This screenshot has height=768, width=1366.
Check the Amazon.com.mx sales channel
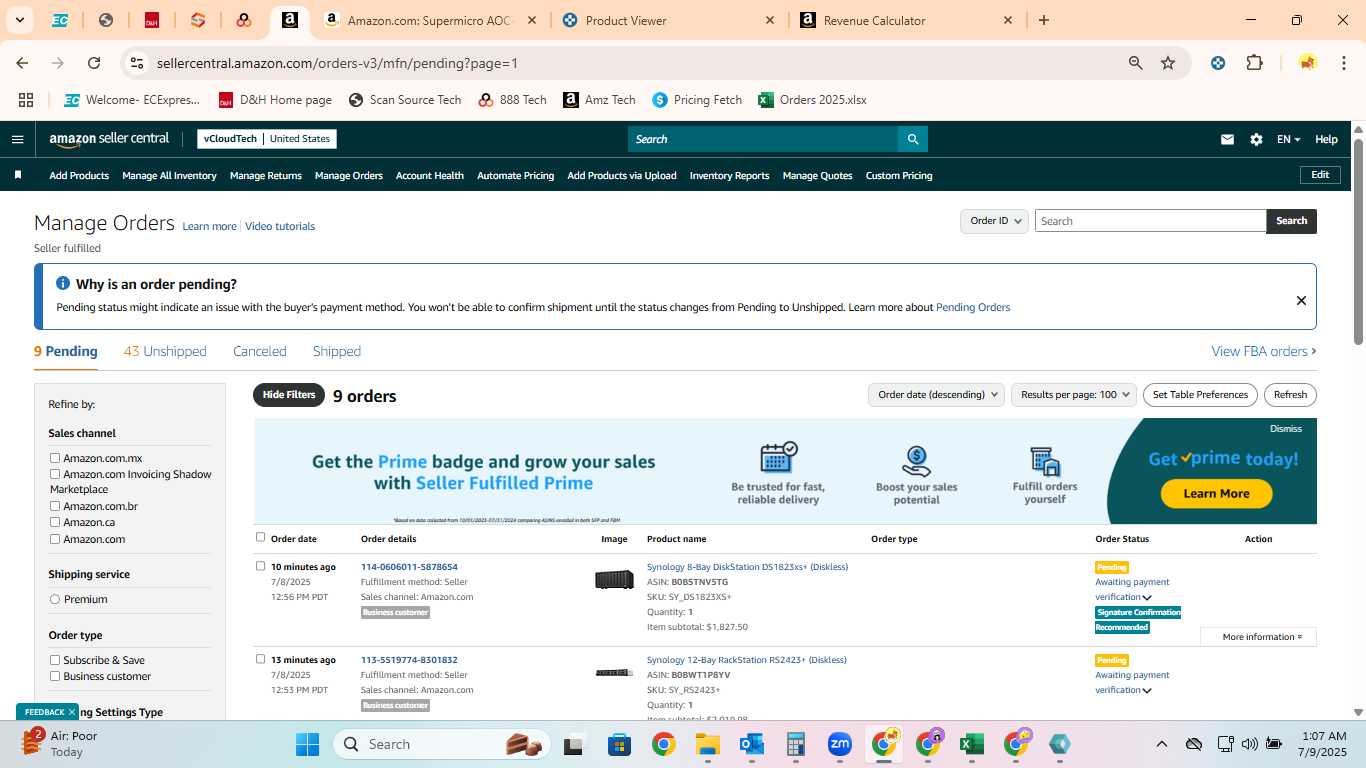55,458
